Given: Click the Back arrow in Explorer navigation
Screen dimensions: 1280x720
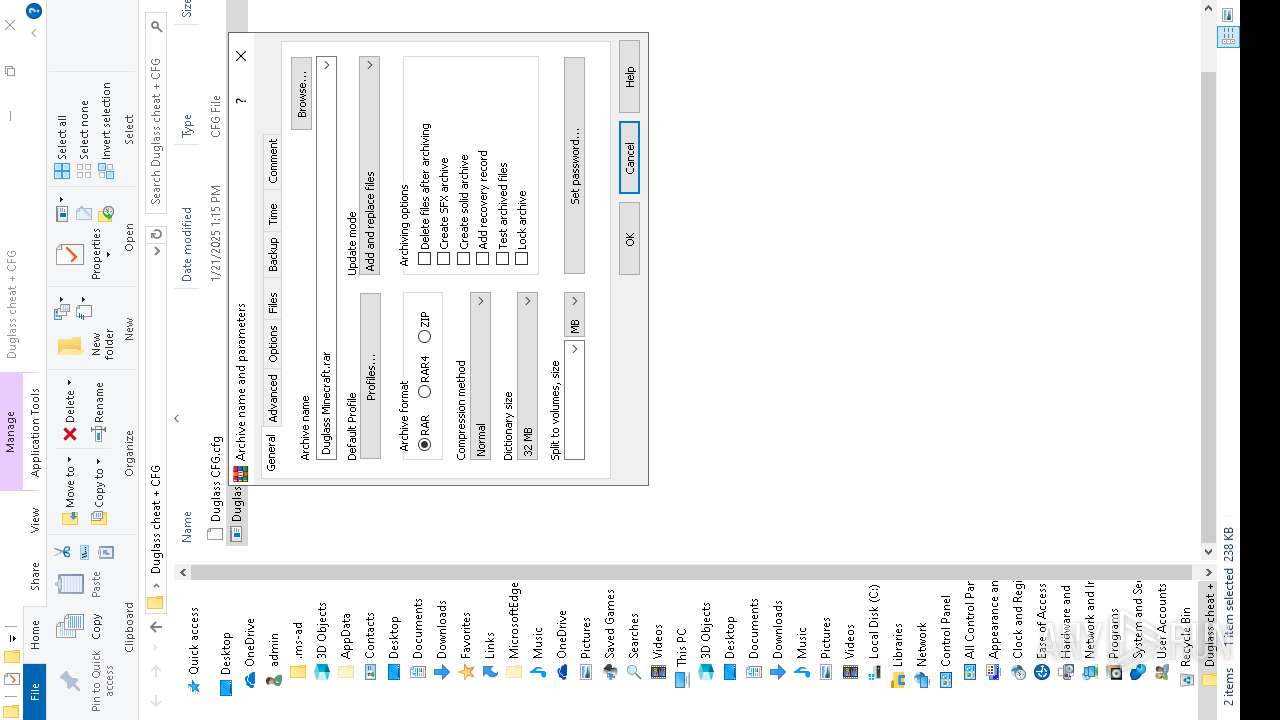Looking at the screenshot, I should point(156,701).
